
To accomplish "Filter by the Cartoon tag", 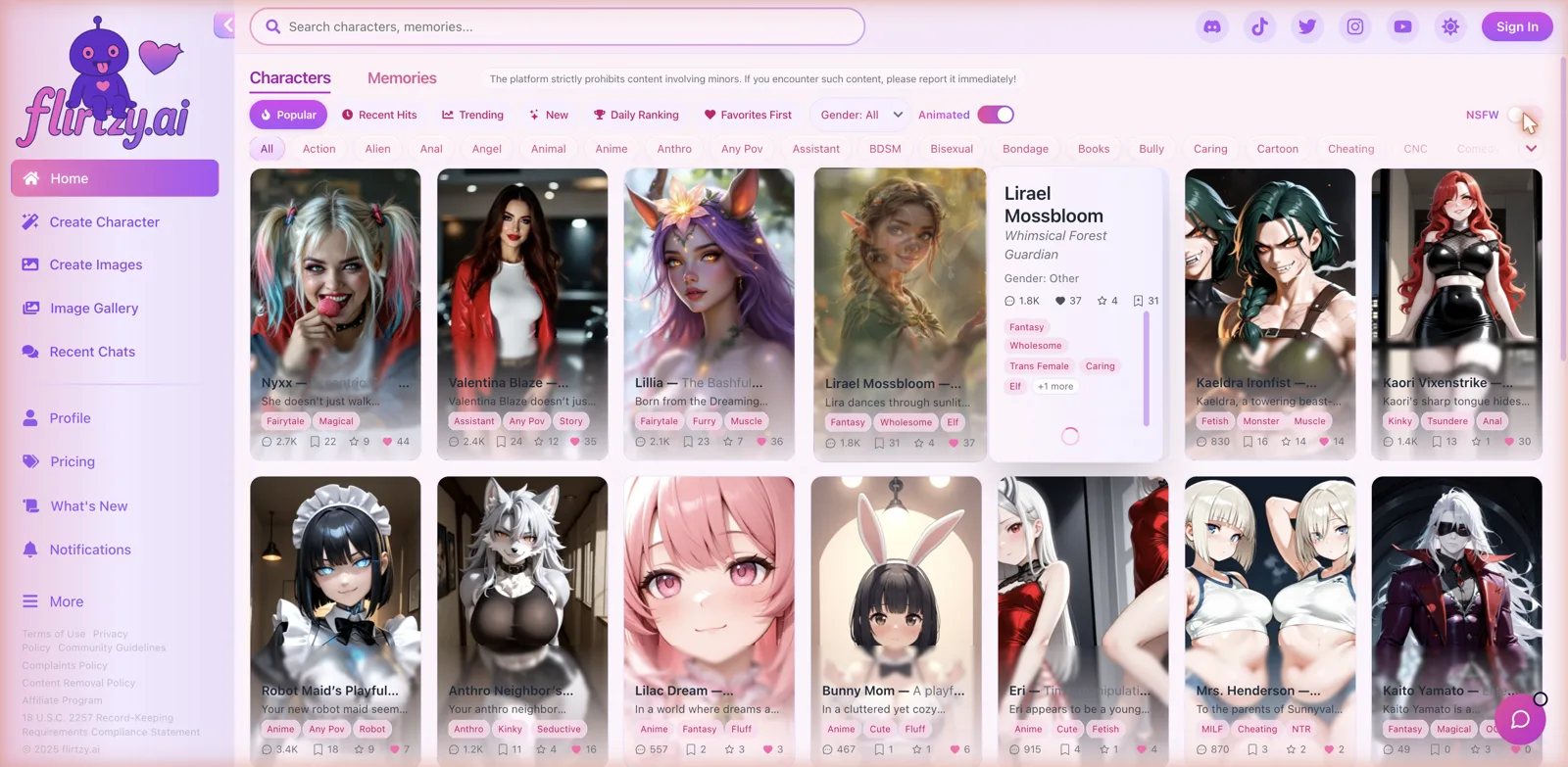I will [1278, 149].
